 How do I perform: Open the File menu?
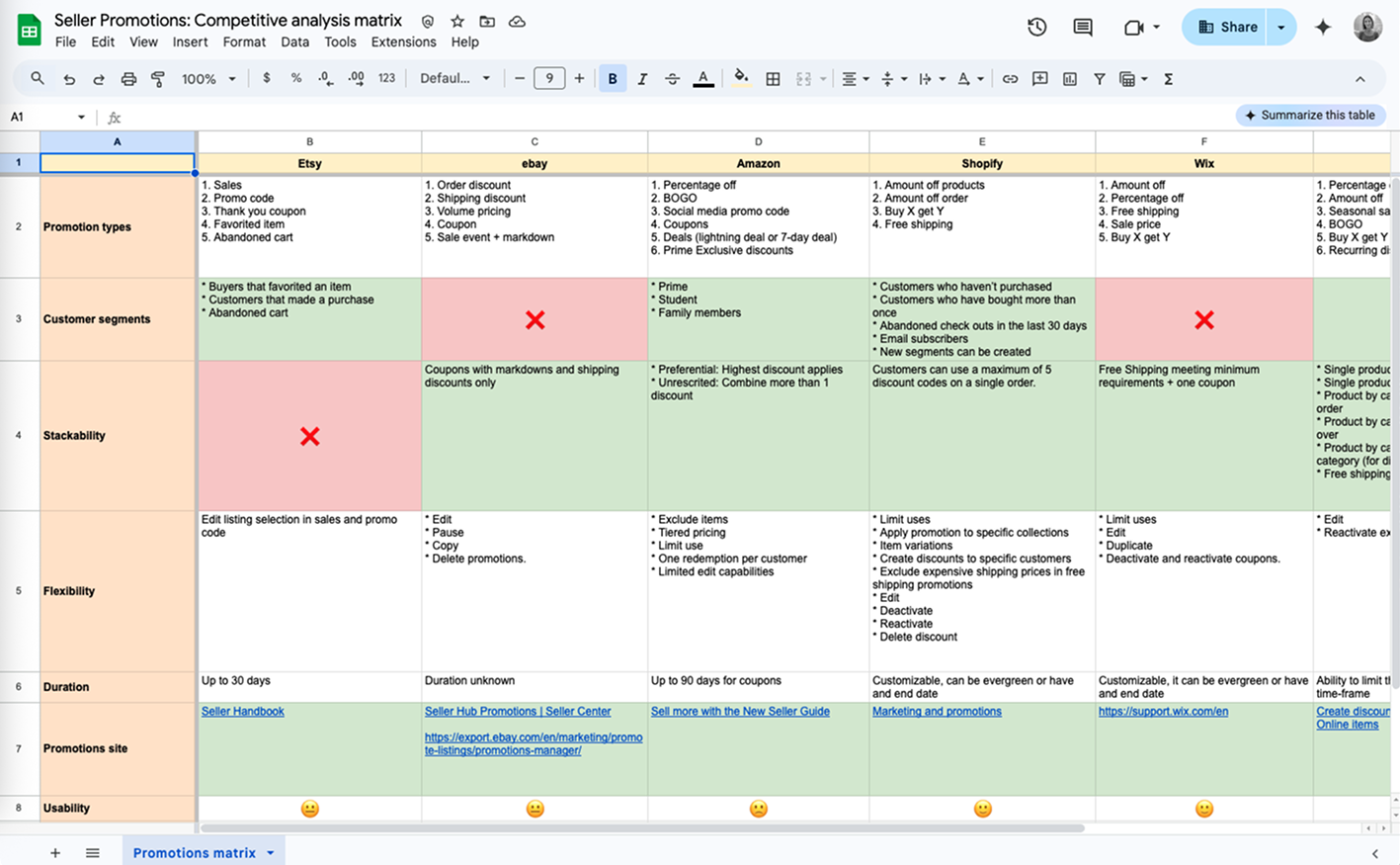tap(65, 42)
